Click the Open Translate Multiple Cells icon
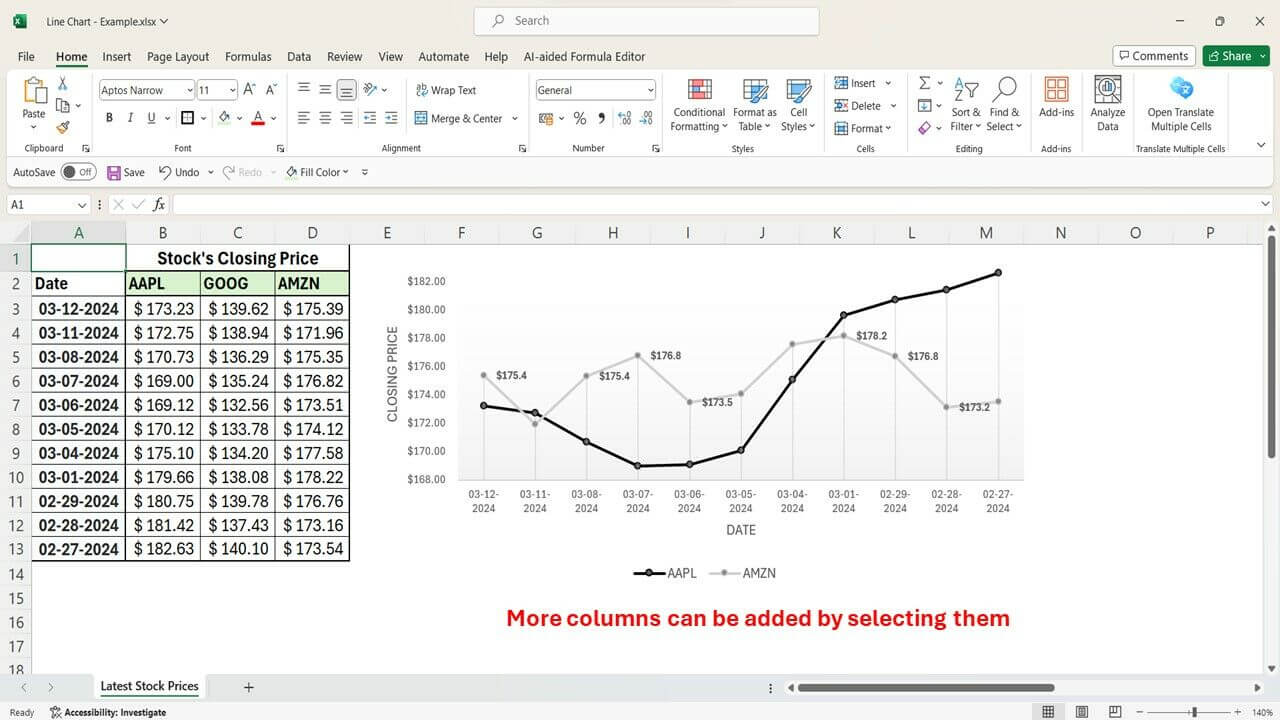Image resolution: width=1280 pixels, height=720 pixels. [1180, 100]
